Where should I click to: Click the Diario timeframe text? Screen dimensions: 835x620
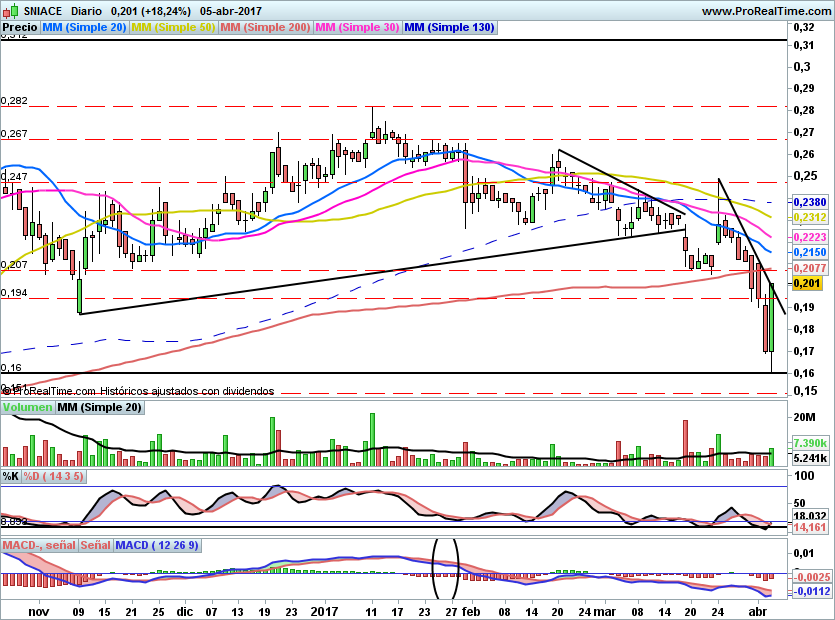[x=86, y=11]
